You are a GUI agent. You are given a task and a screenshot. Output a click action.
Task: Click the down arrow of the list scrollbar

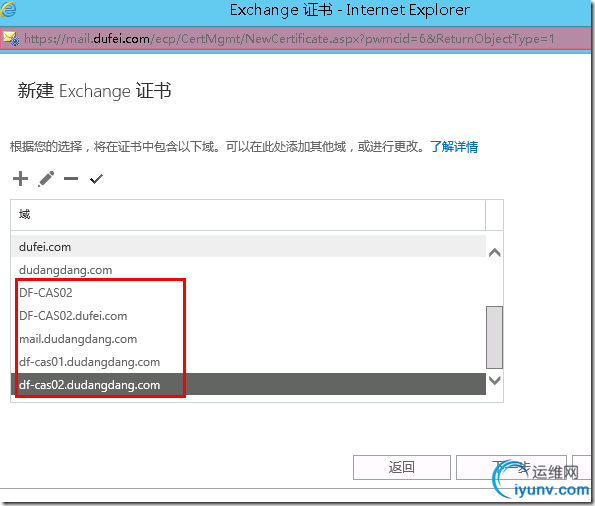coord(494,380)
